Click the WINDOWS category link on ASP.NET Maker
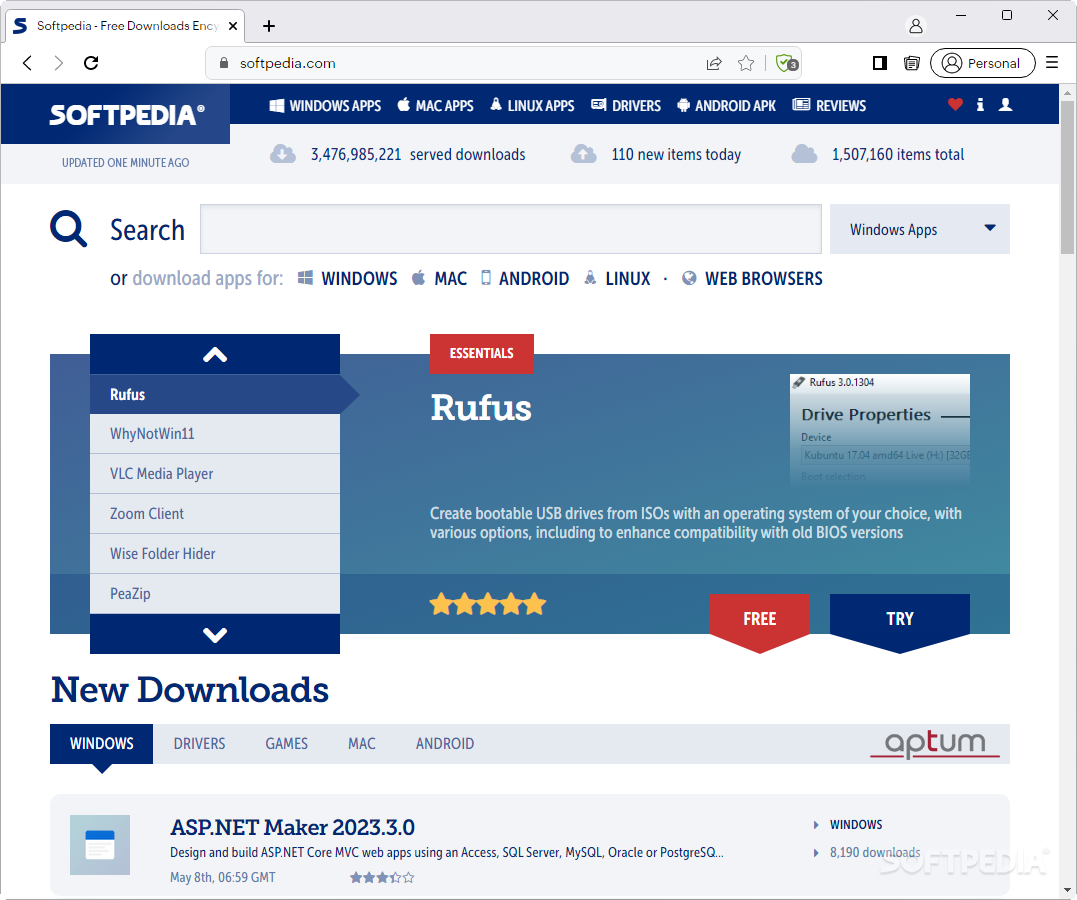The width and height of the screenshot is (1077, 900). [x=856, y=824]
